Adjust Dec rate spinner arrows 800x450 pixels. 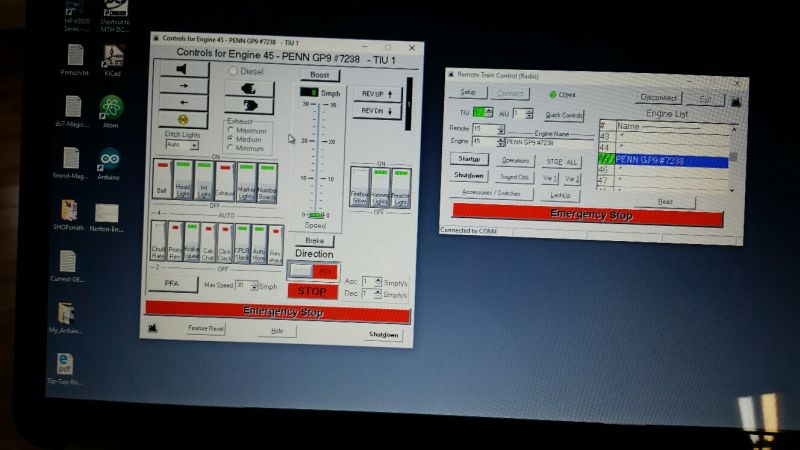click(x=377, y=294)
